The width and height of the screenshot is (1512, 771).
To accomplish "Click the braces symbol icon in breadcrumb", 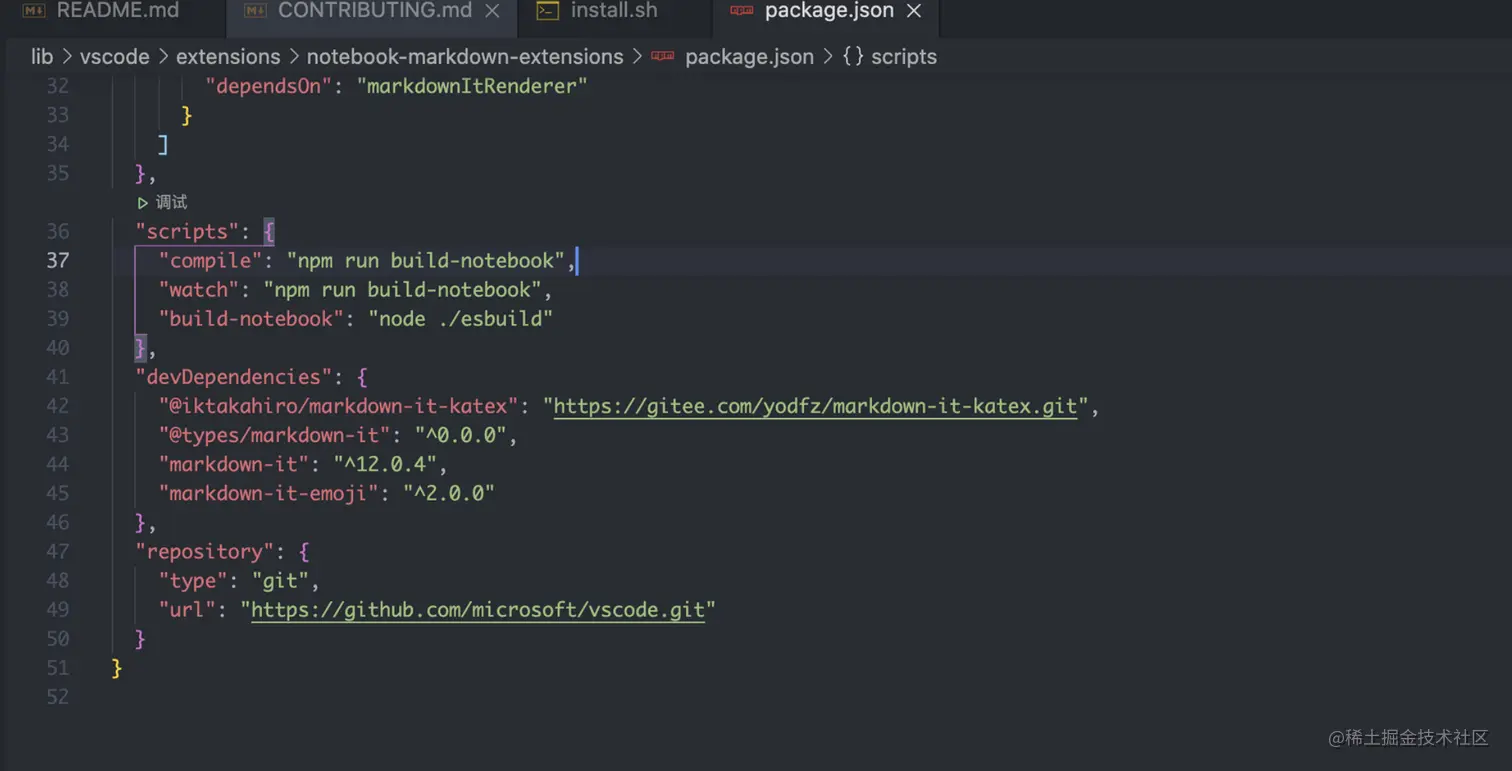I will point(853,57).
